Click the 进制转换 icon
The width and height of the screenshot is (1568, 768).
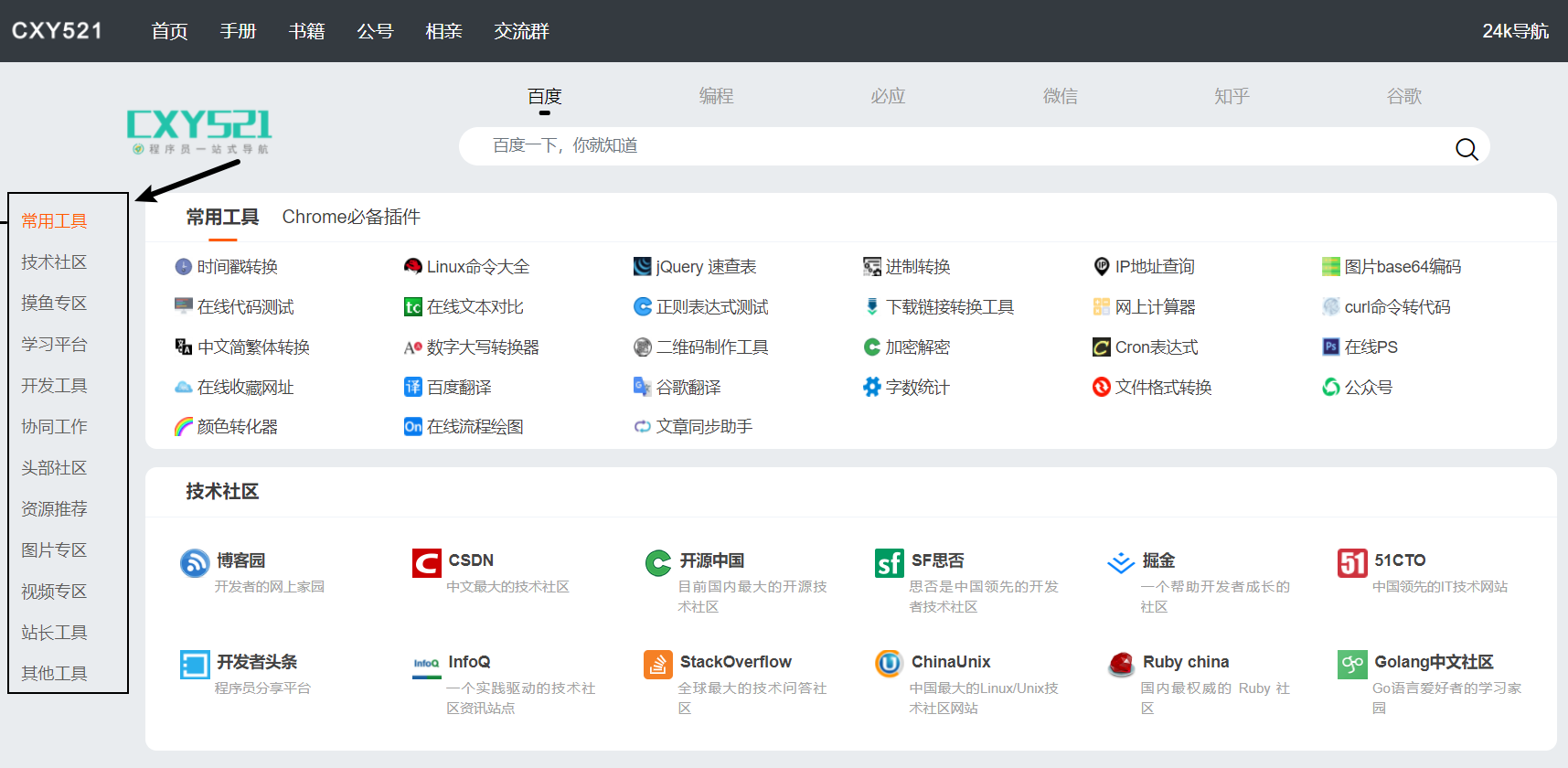pos(872,267)
